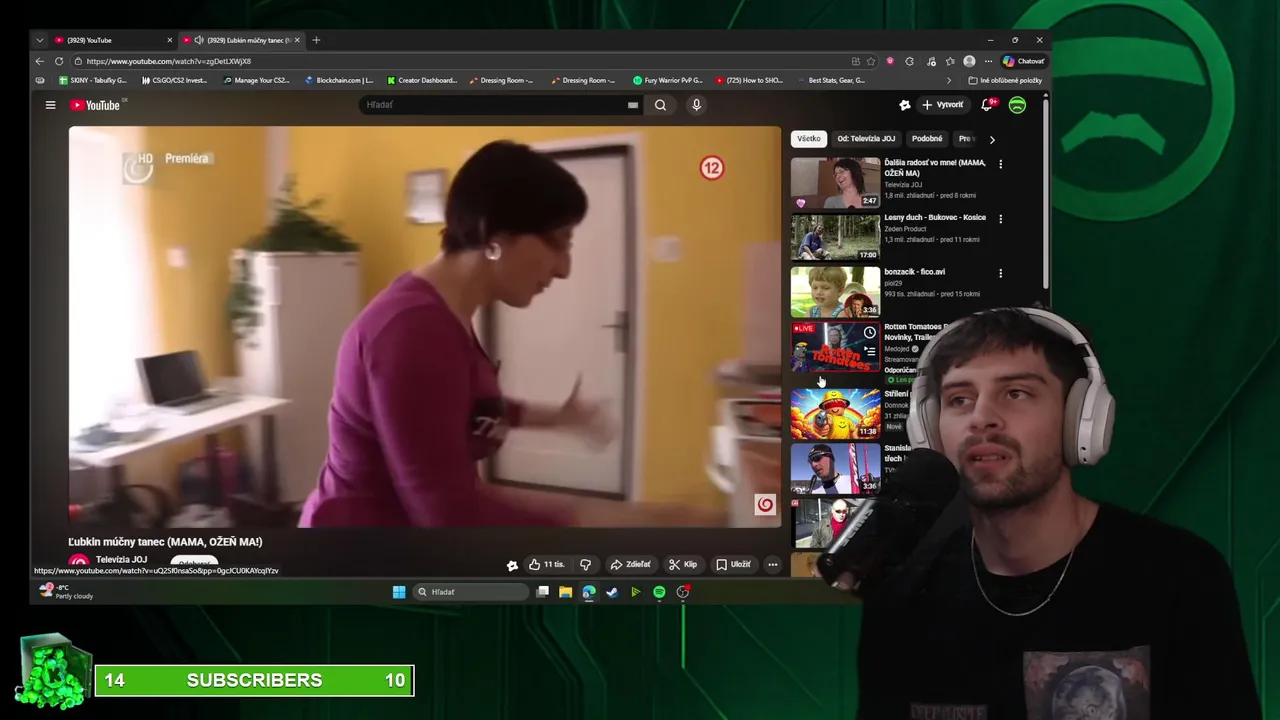Click the YouTube logo to go home

95,105
